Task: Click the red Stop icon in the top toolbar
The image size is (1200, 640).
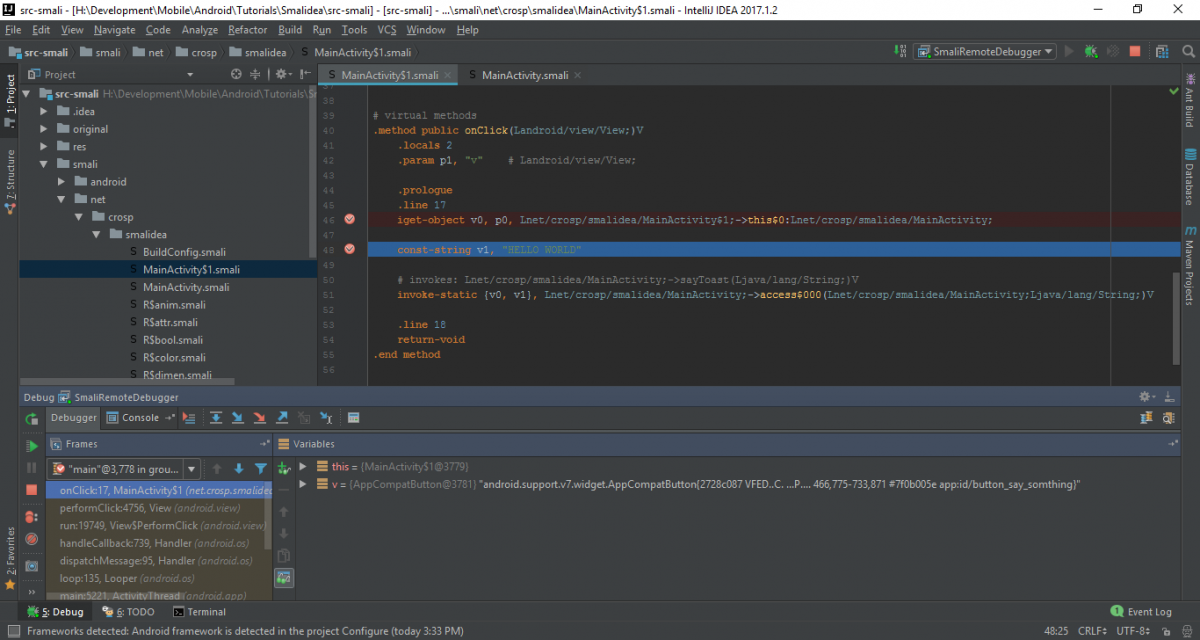Action: click(1135, 51)
